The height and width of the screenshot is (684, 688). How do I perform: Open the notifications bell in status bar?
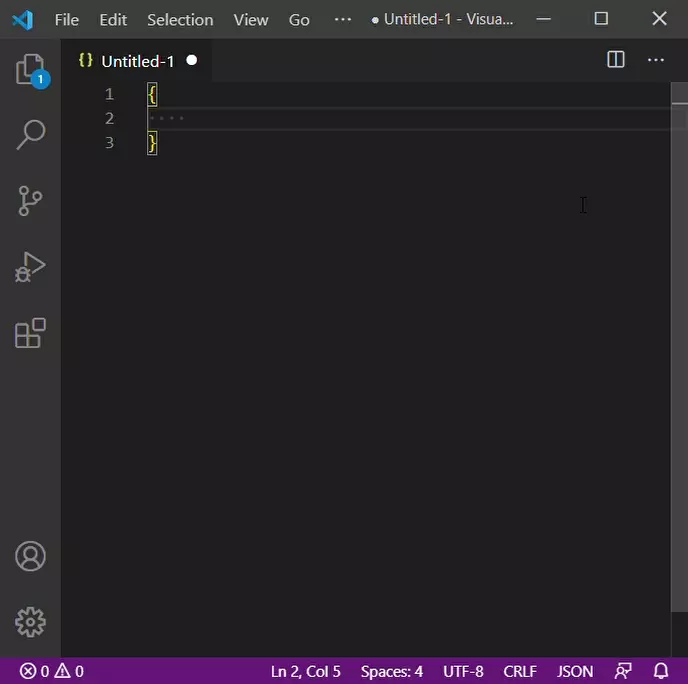[x=661, y=671]
